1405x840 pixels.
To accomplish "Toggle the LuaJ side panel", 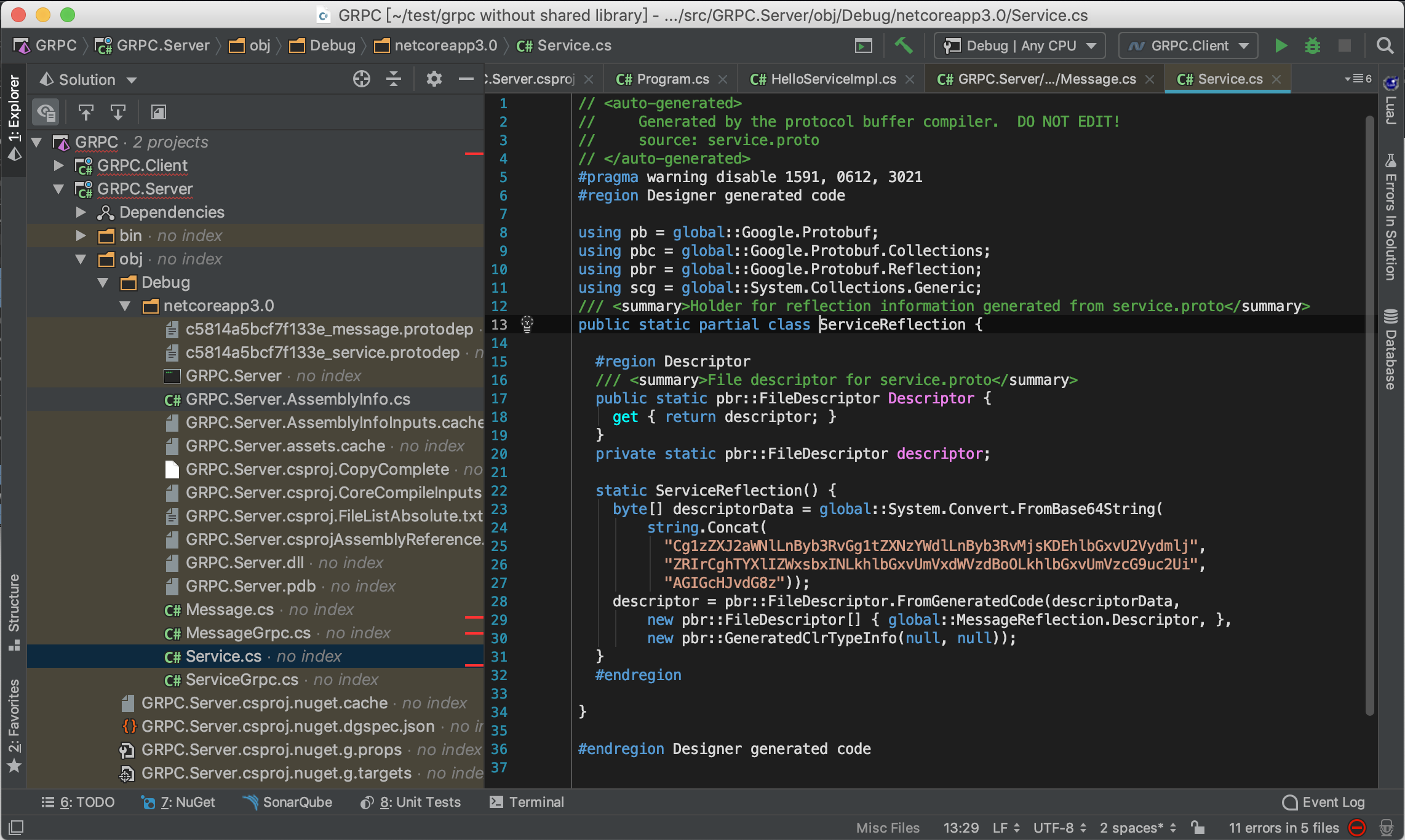I will [x=1390, y=100].
